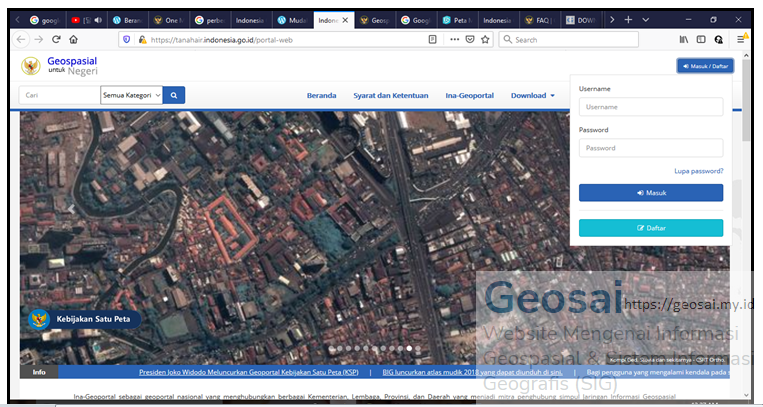Viewport: 763px width, 407px height.
Task: Select the first carousel indicator dot
Action: [331, 349]
